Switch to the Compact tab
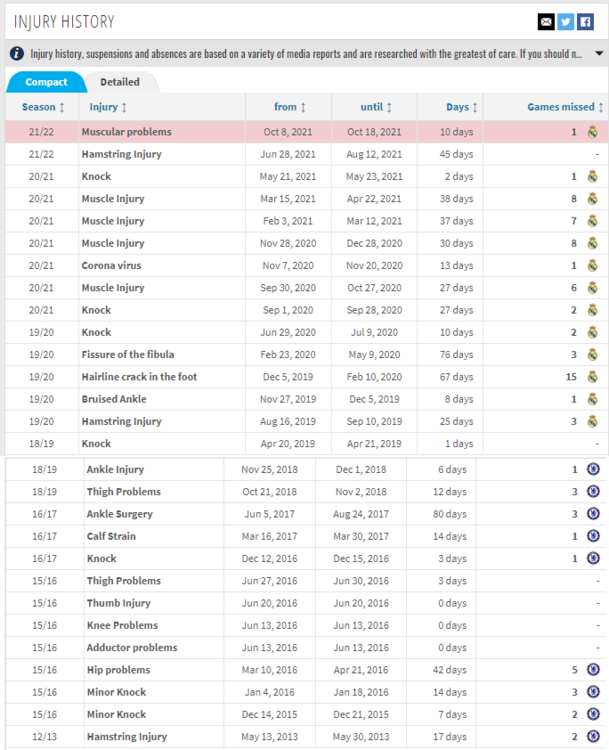Viewport: 609px width, 750px height. [x=46, y=82]
